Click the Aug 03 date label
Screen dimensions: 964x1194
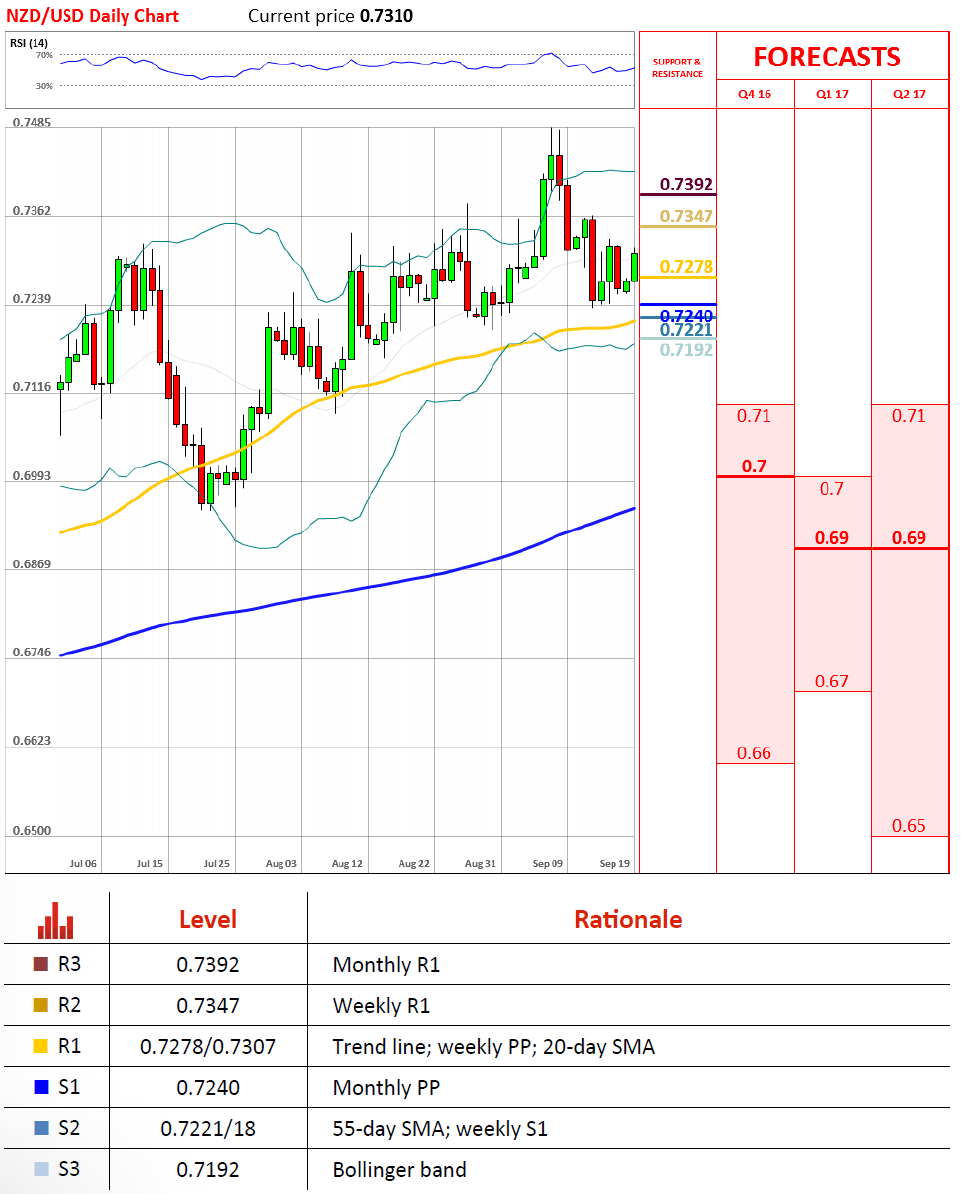pos(282,864)
